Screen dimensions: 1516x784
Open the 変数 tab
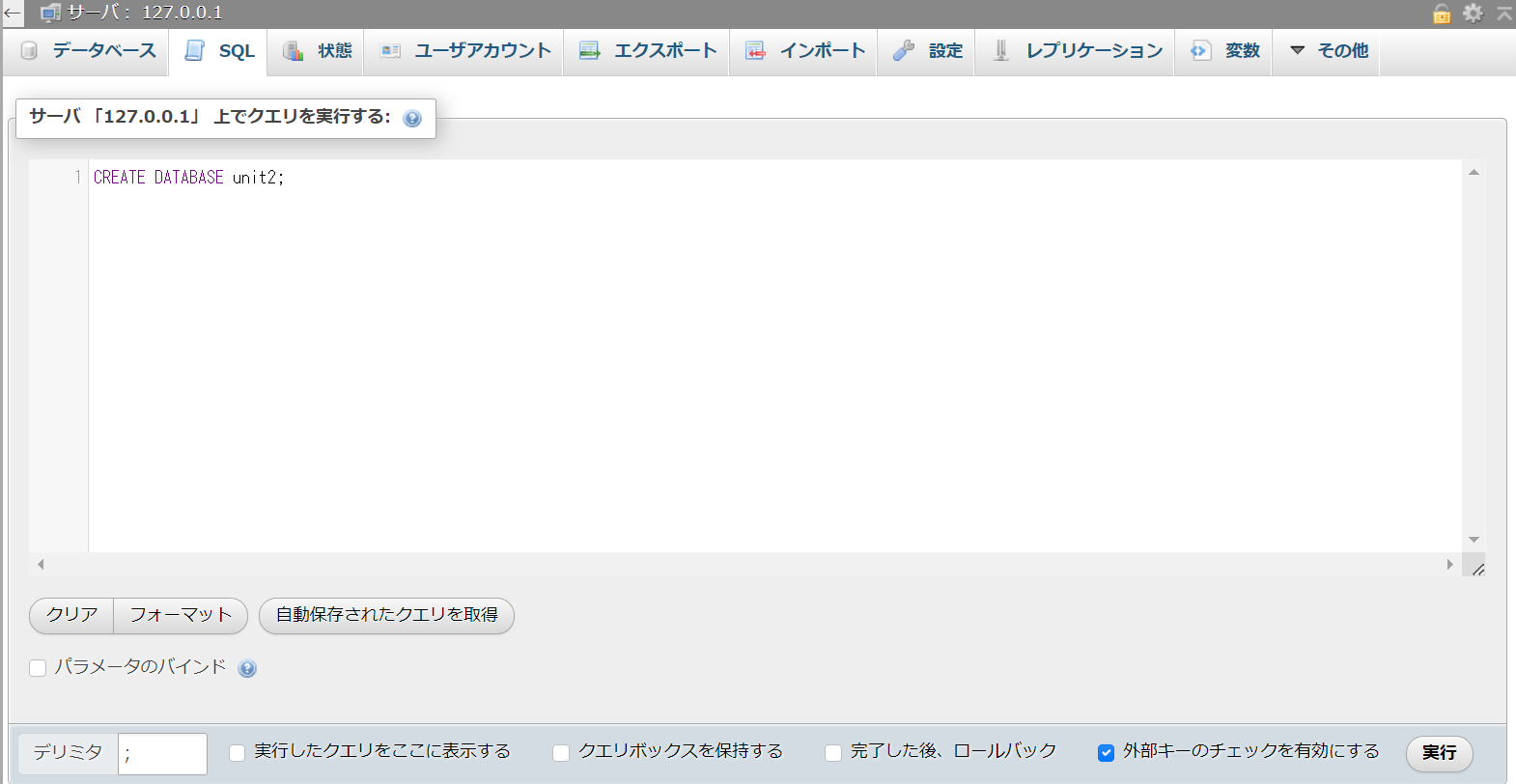(1224, 51)
